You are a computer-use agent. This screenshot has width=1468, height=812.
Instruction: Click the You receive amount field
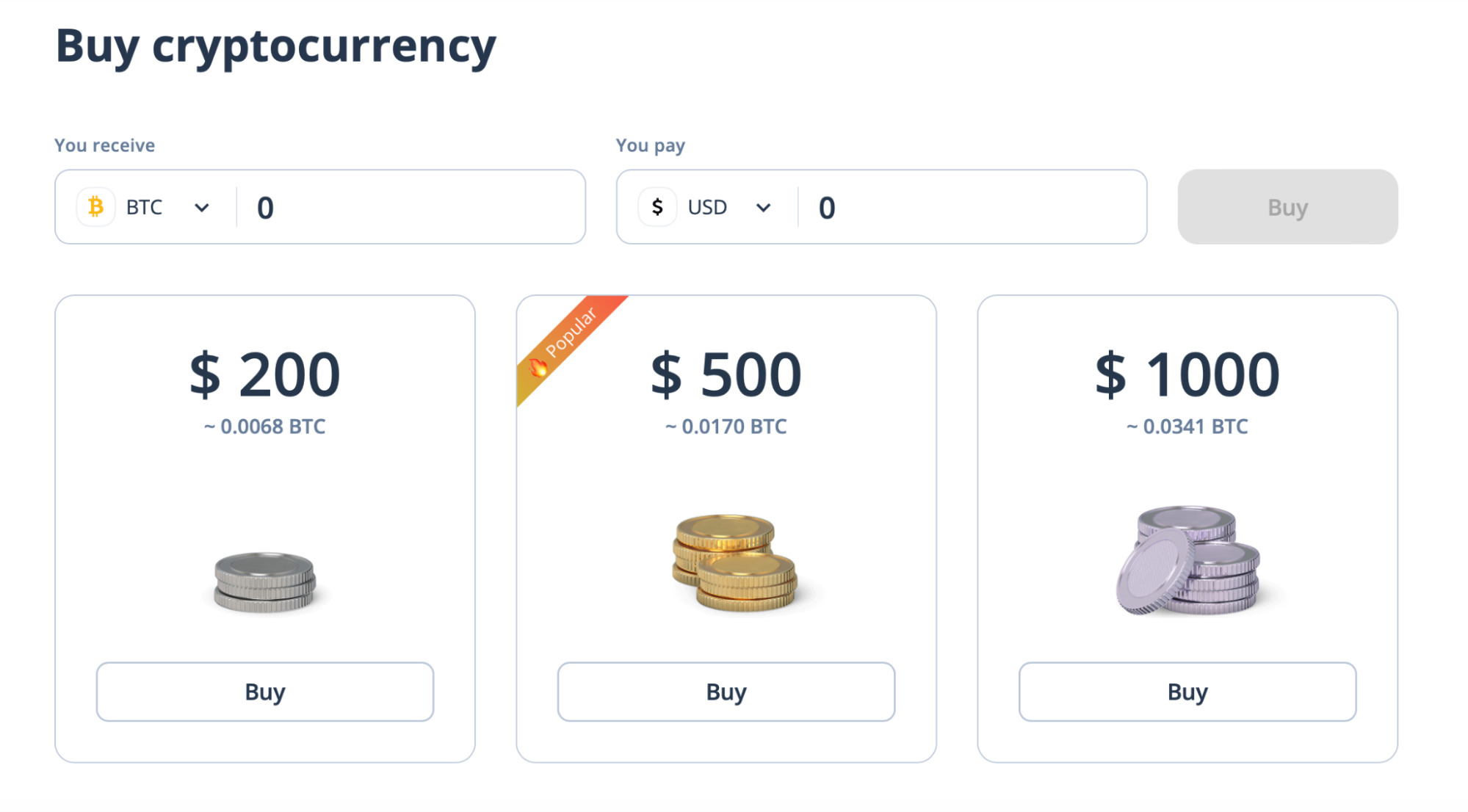pyautogui.click(x=411, y=208)
